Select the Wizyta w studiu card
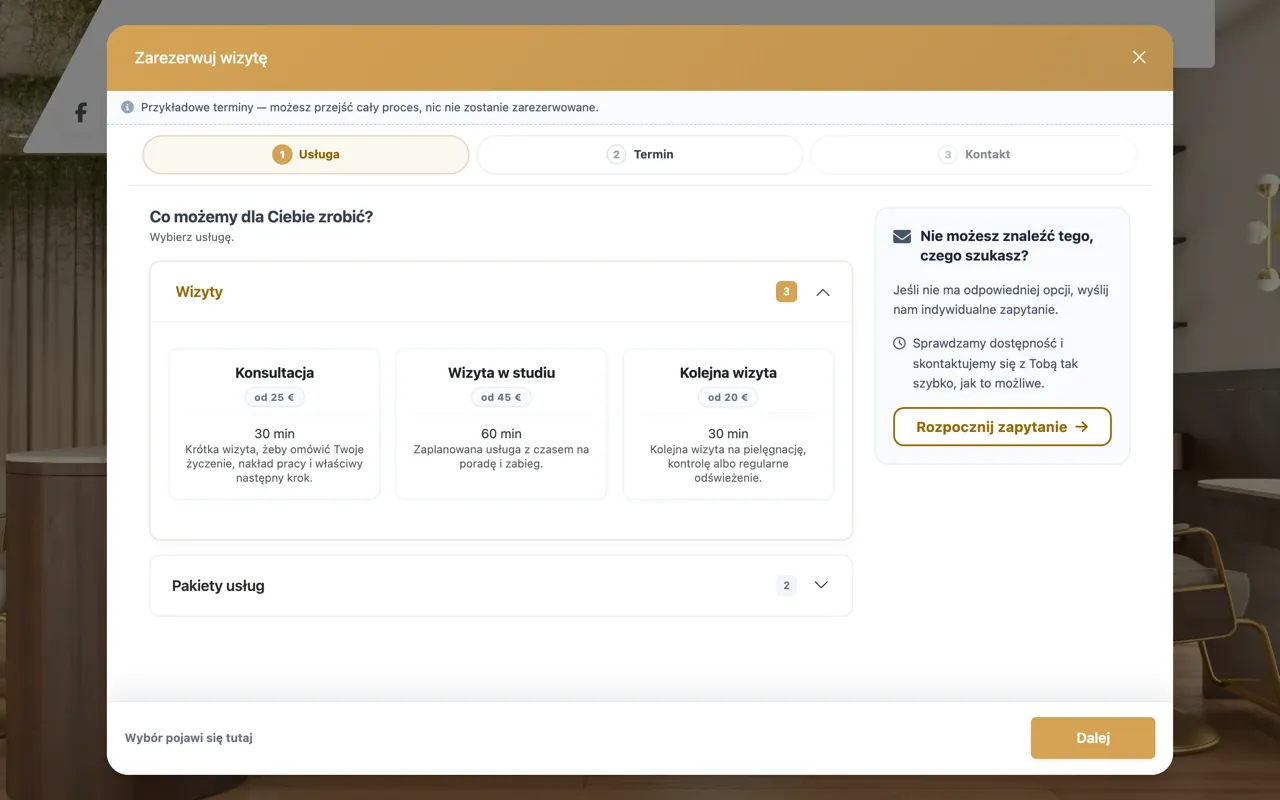 (501, 424)
